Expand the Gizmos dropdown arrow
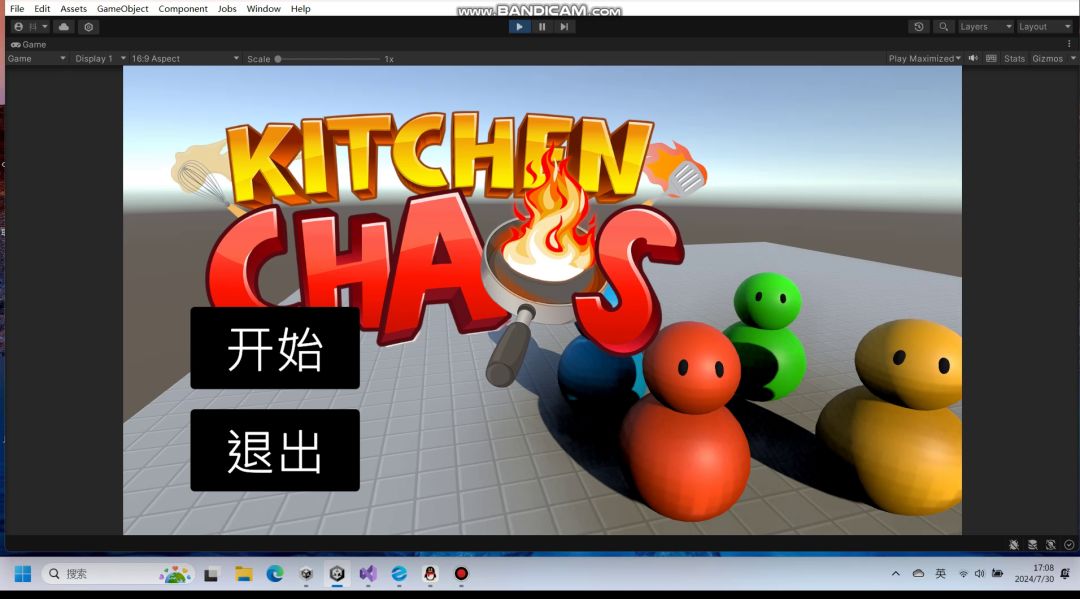Screen dimensions: 1080x599 [x=1073, y=59]
